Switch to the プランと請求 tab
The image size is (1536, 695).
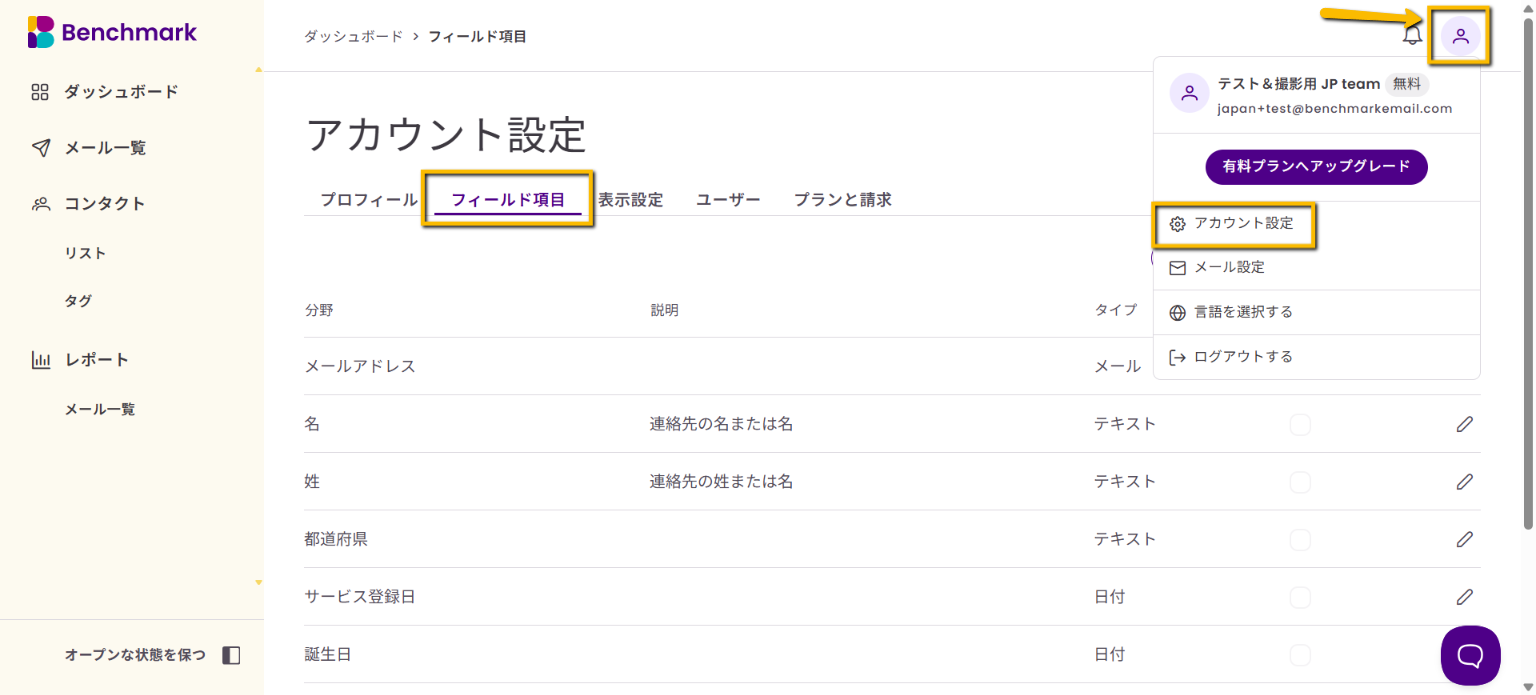[842, 199]
